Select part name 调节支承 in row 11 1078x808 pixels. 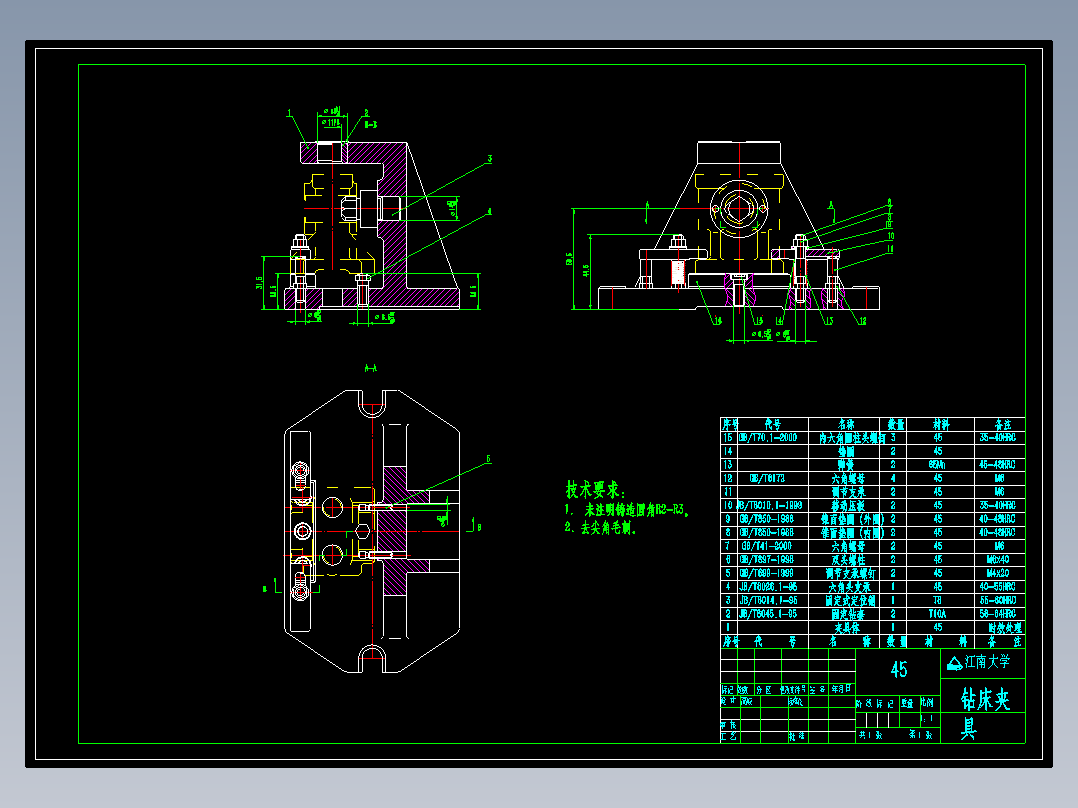[848, 492]
